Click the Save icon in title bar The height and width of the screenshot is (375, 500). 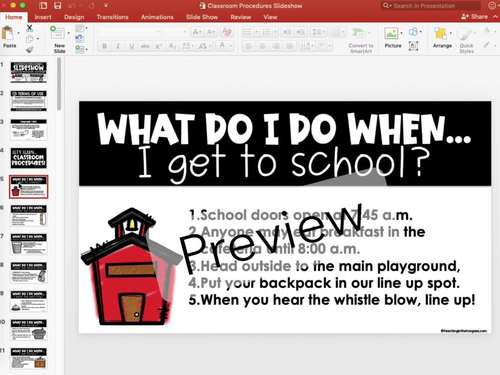[x=58, y=6]
